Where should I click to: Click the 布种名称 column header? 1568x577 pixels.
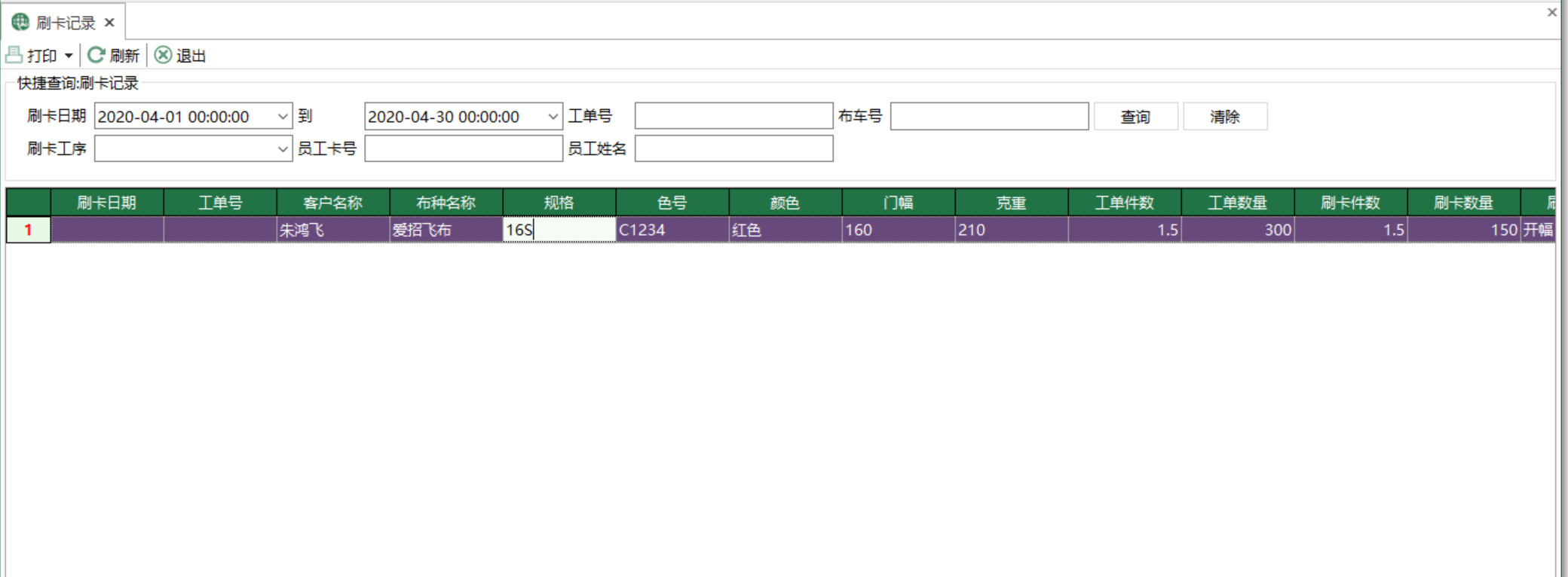point(446,203)
